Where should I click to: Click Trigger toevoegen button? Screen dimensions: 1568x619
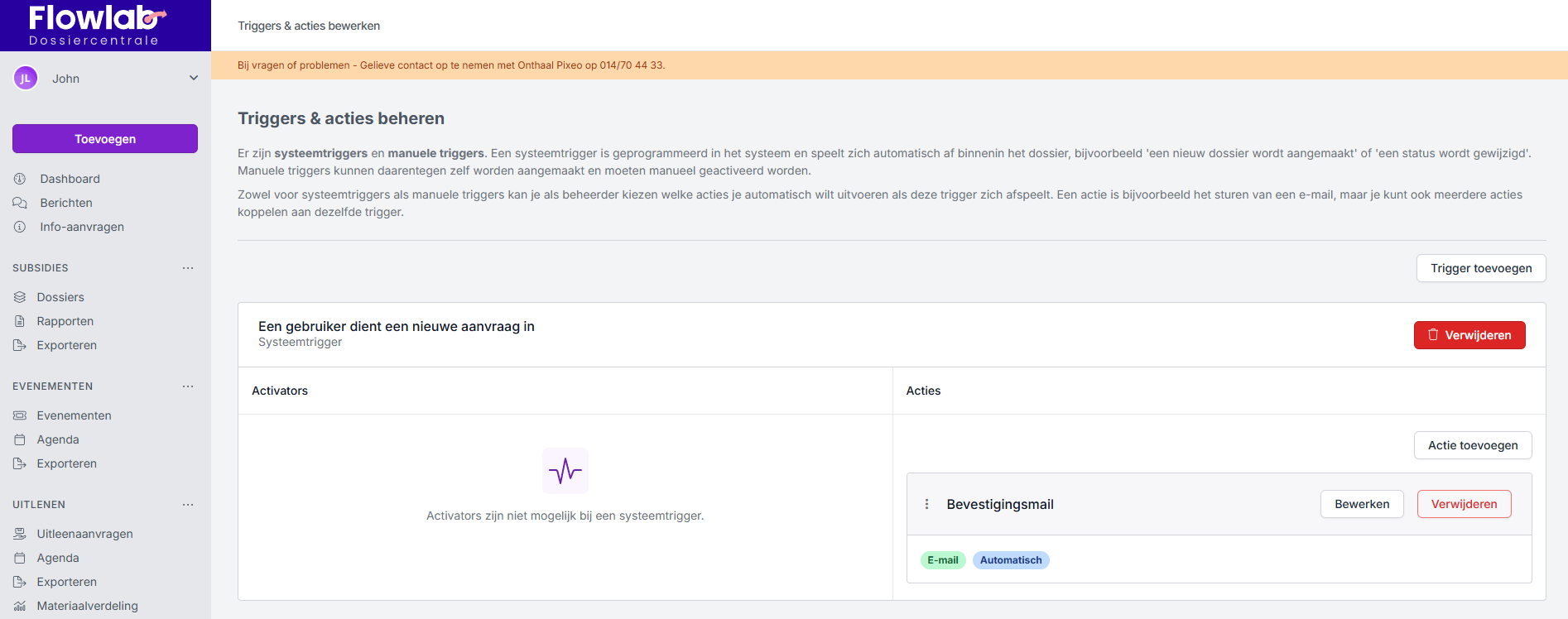[1480, 268]
